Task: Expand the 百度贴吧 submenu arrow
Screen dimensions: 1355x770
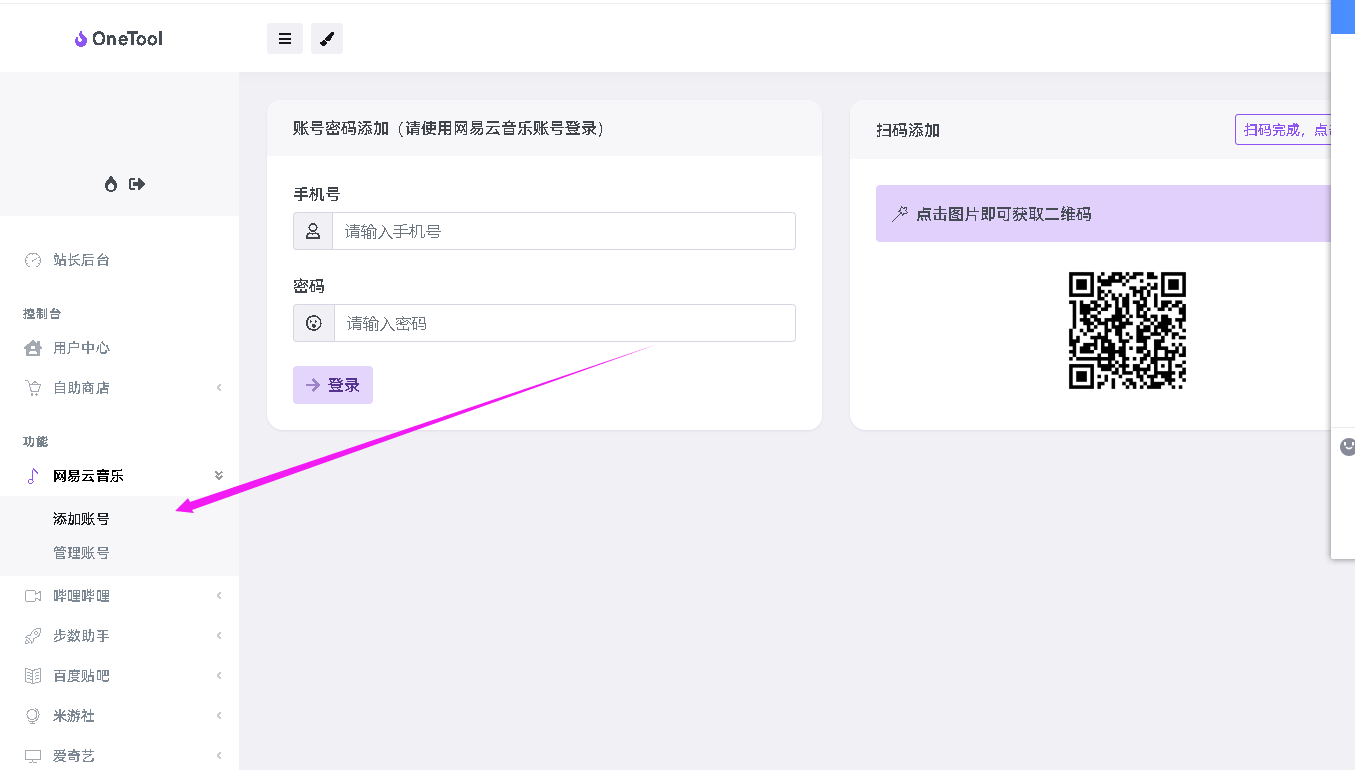Action: [x=219, y=676]
